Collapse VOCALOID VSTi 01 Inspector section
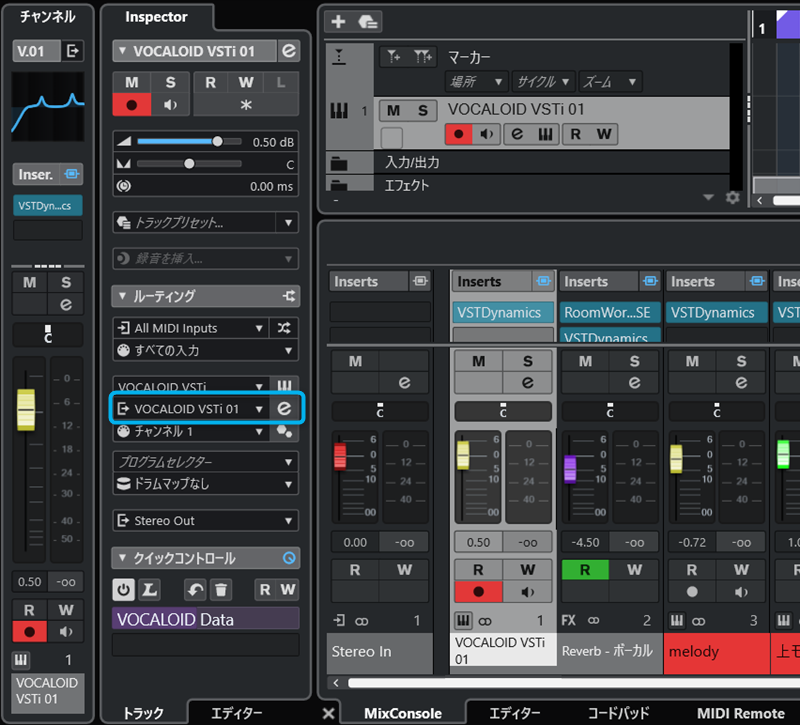 122,51
